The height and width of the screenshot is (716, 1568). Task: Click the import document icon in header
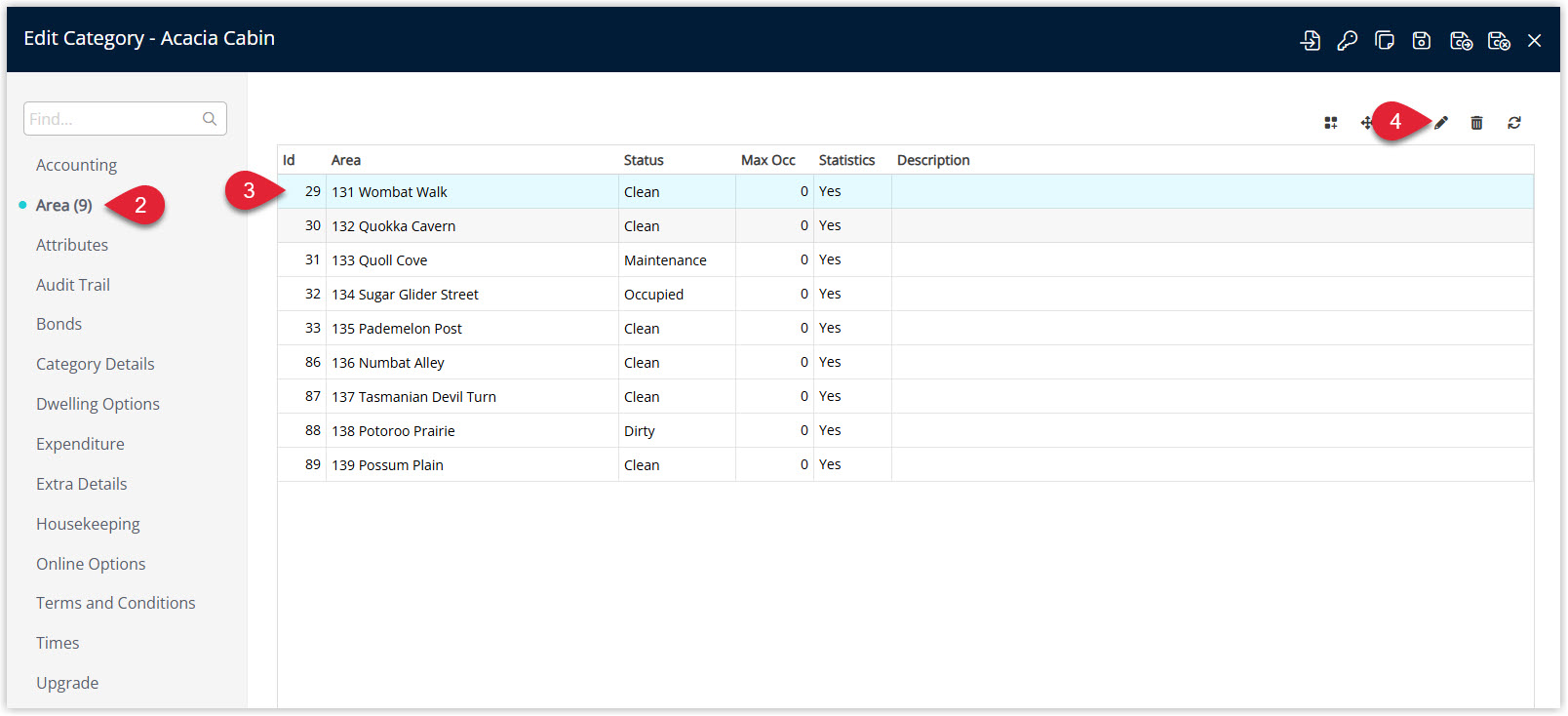point(1311,40)
